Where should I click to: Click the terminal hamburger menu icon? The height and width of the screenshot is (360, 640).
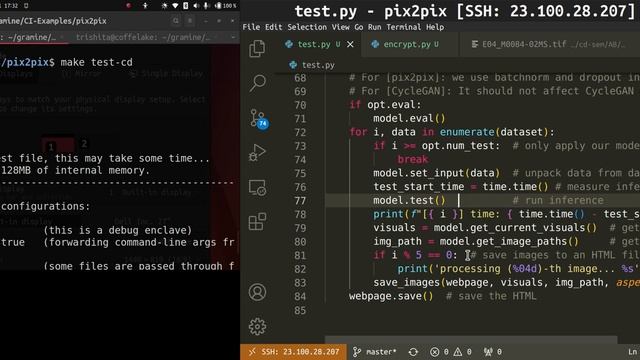[190, 21]
